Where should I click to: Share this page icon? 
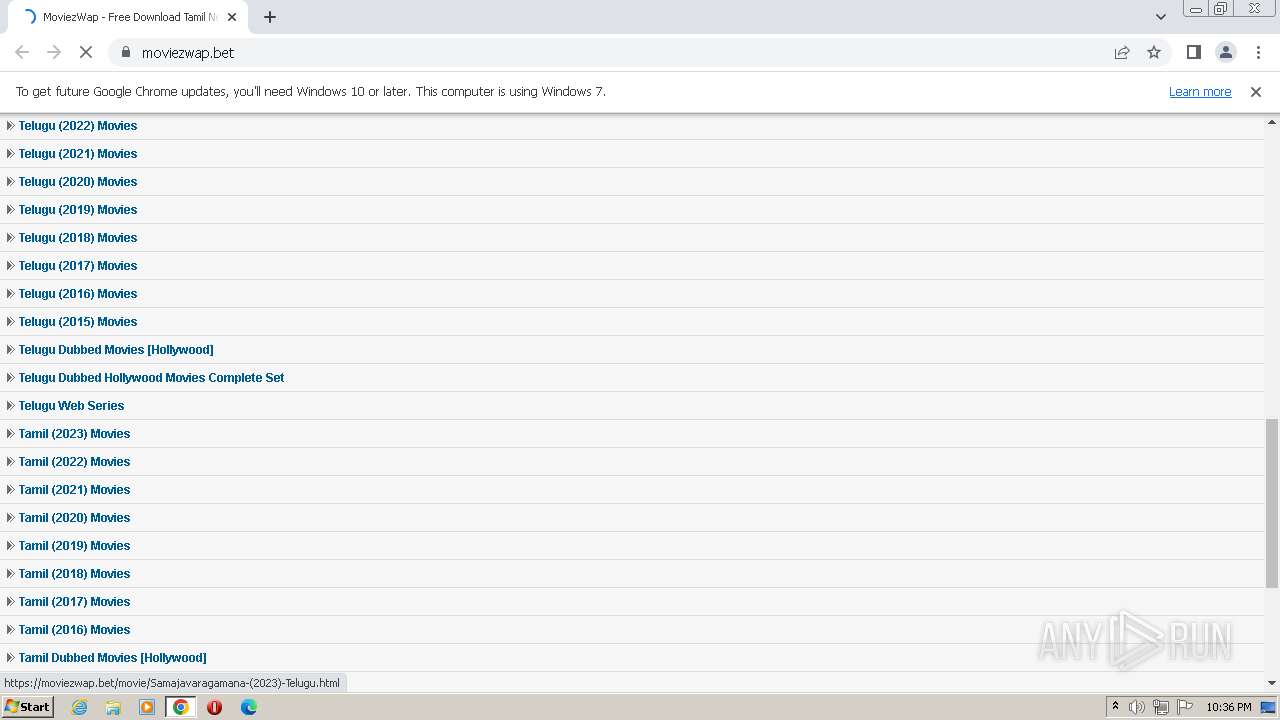tap(1122, 52)
